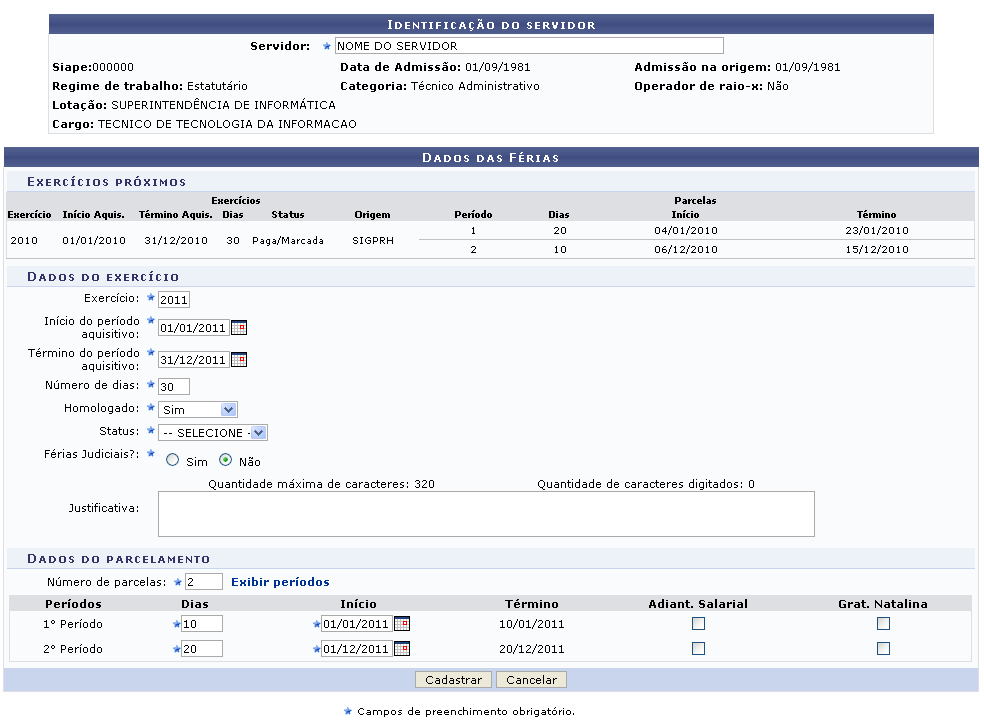
Task: Click the Exibir períodos link
Action: 280,582
